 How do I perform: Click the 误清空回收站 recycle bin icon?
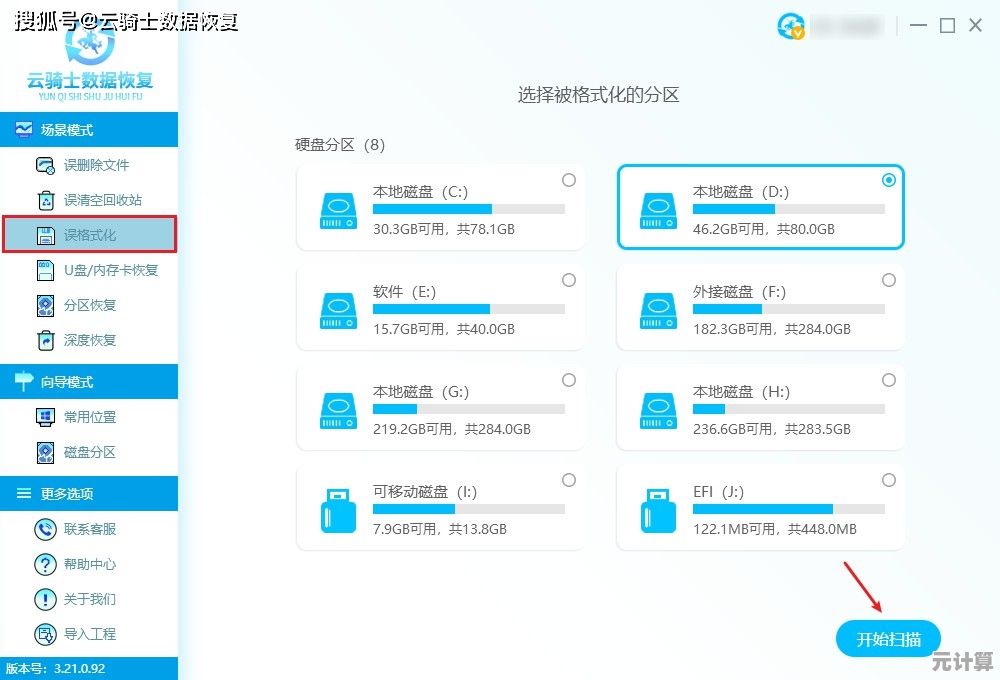click(x=46, y=200)
